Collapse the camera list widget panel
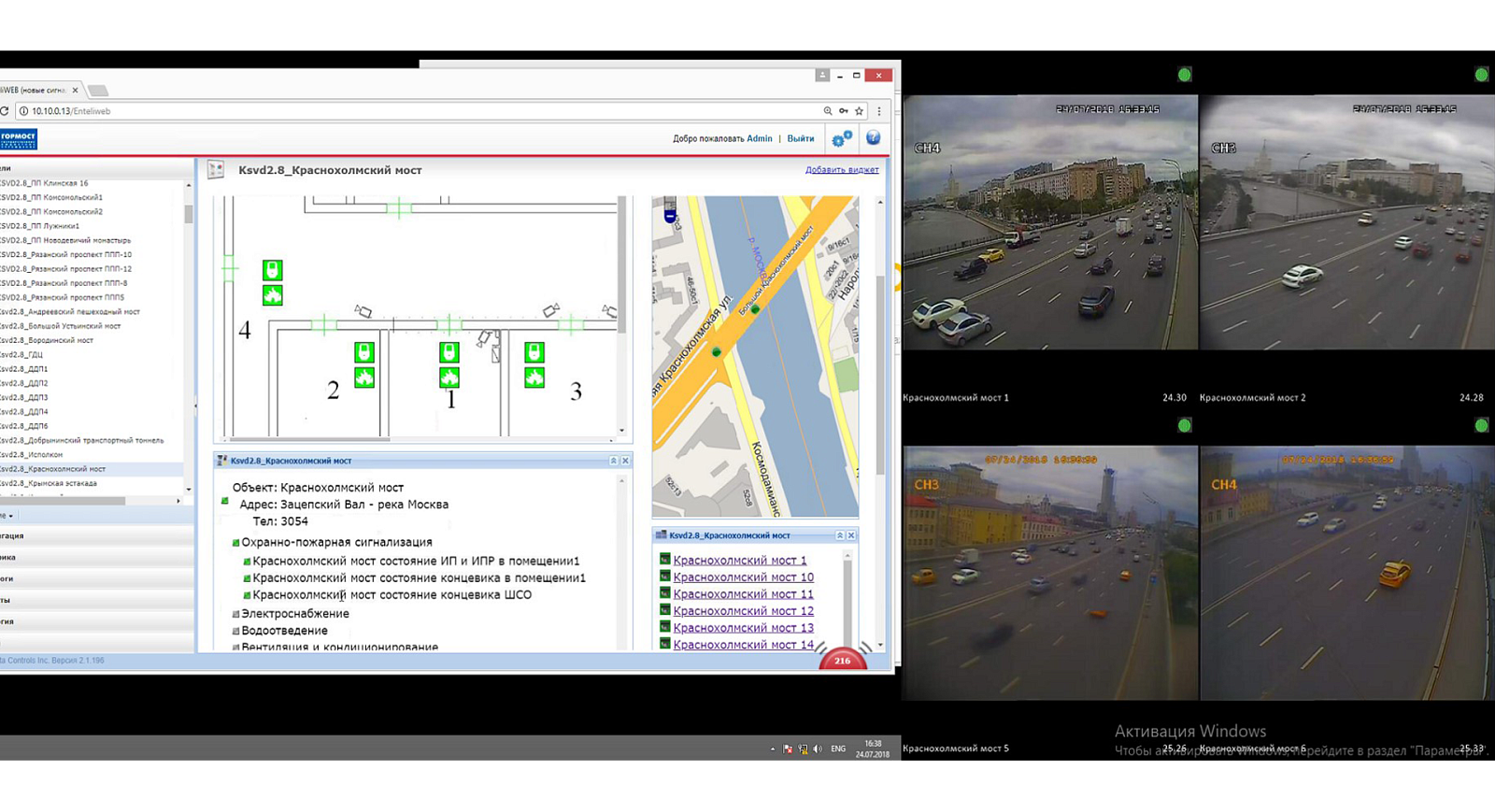The image size is (1495, 812). [839, 535]
